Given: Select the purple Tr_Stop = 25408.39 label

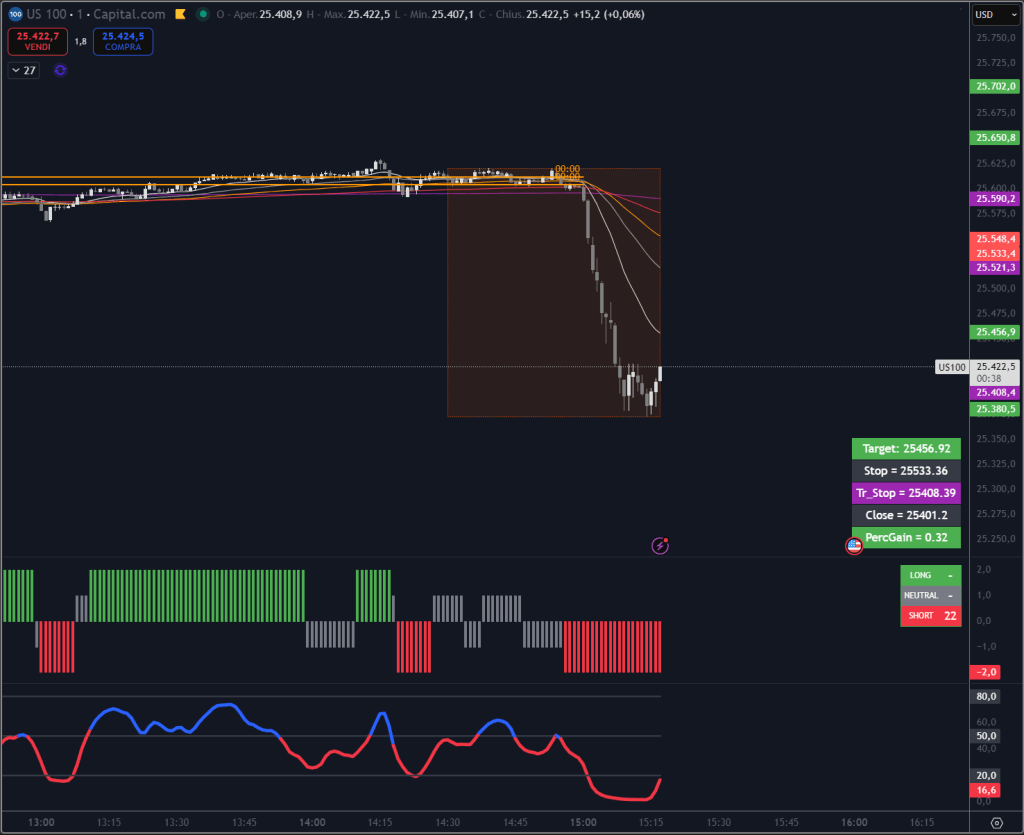Looking at the screenshot, I should pyautogui.click(x=905, y=493).
